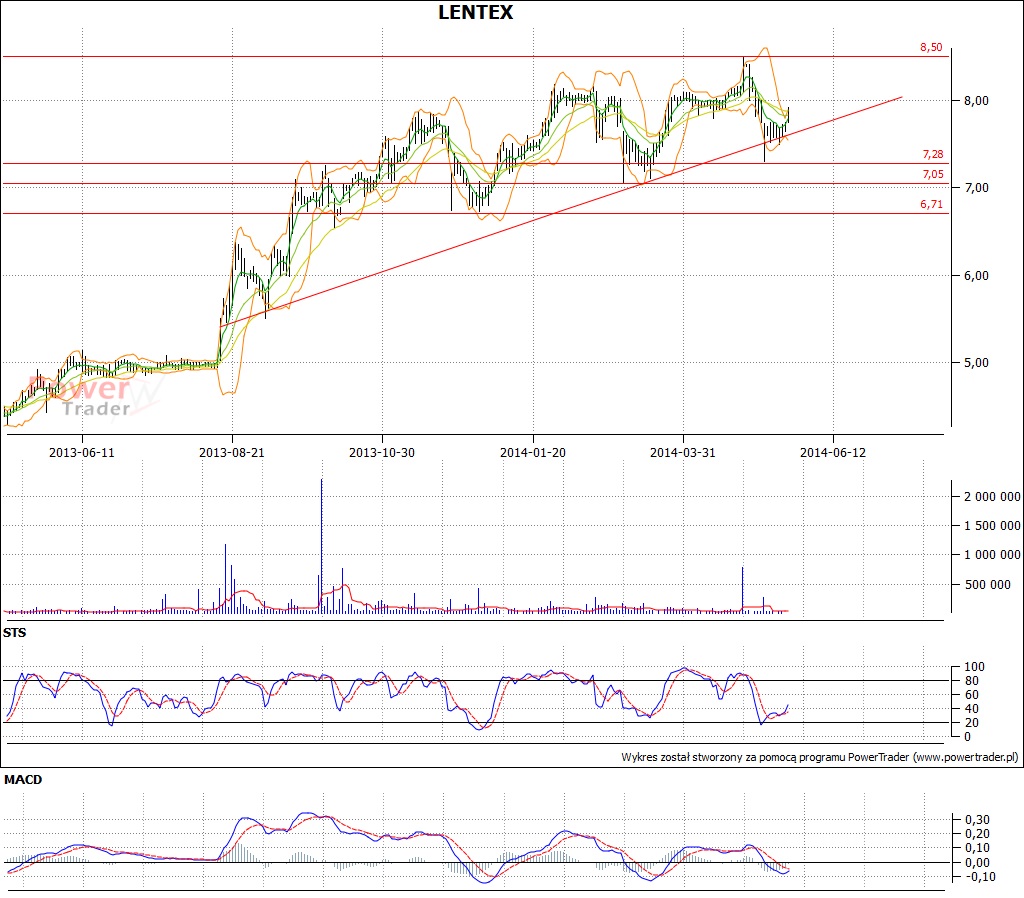Viewport: 1024px width, 898px height.
Task: Click the tallest volume spike bar
Action: coord(321,546)
